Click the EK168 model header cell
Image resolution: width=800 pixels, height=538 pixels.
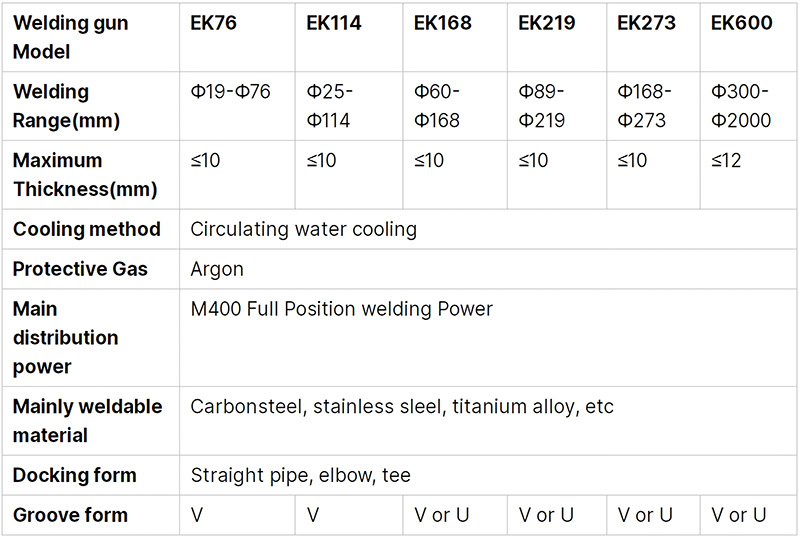(x=442, y=22)
